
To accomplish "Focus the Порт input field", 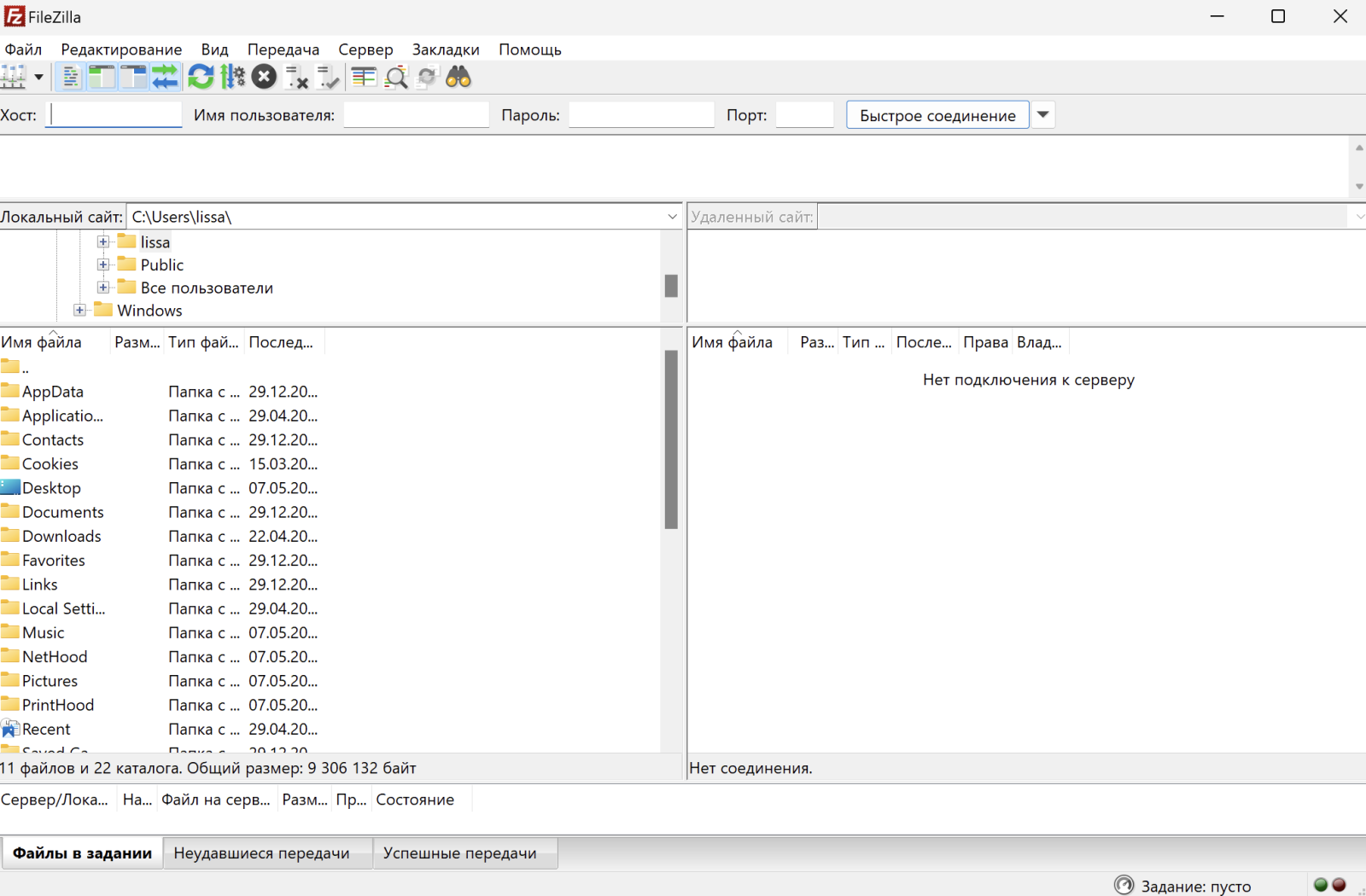I will coord(804,114).
